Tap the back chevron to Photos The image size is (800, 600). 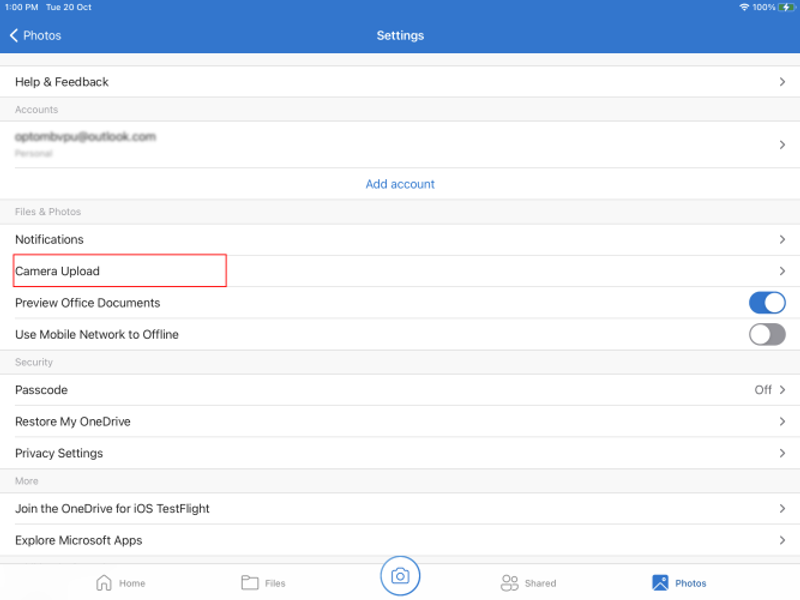click(14, 35)
